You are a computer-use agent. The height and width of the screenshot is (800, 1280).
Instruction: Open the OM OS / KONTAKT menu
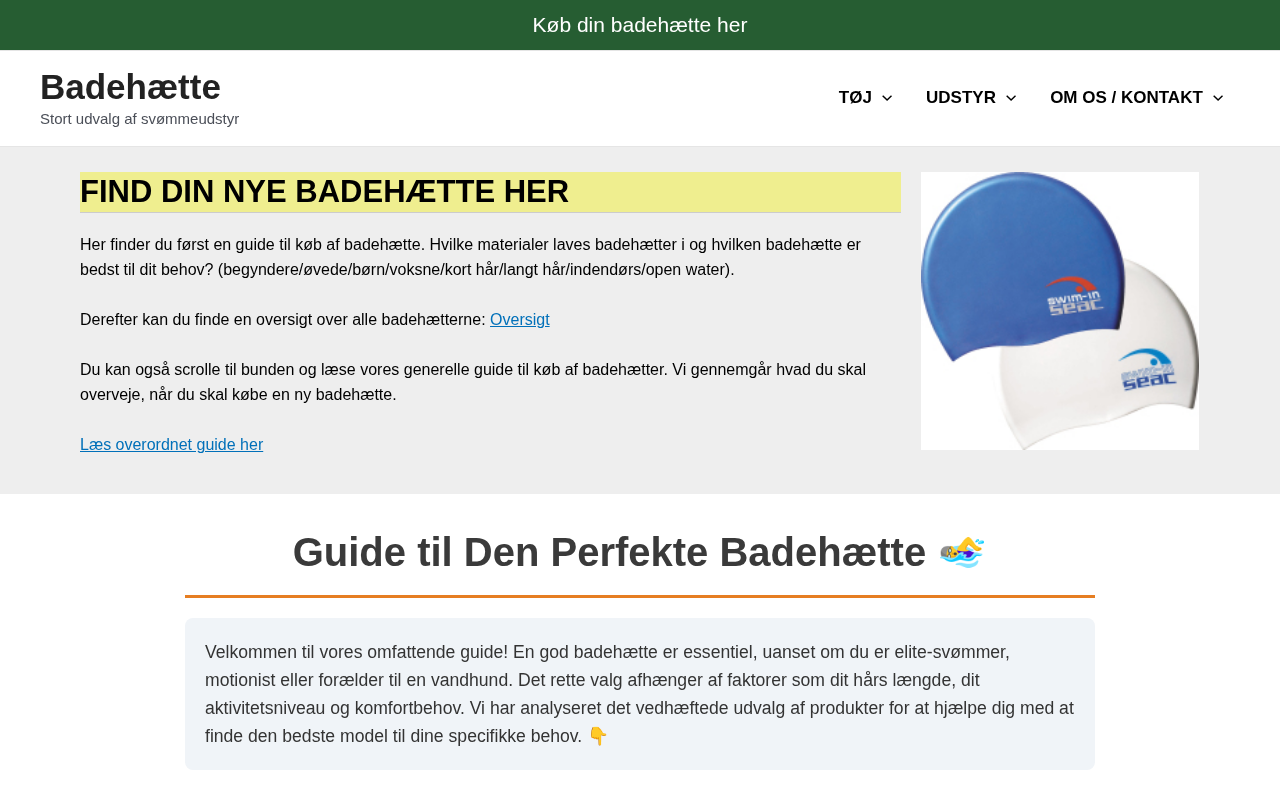pyautogui.click(x=1126, y=98)
